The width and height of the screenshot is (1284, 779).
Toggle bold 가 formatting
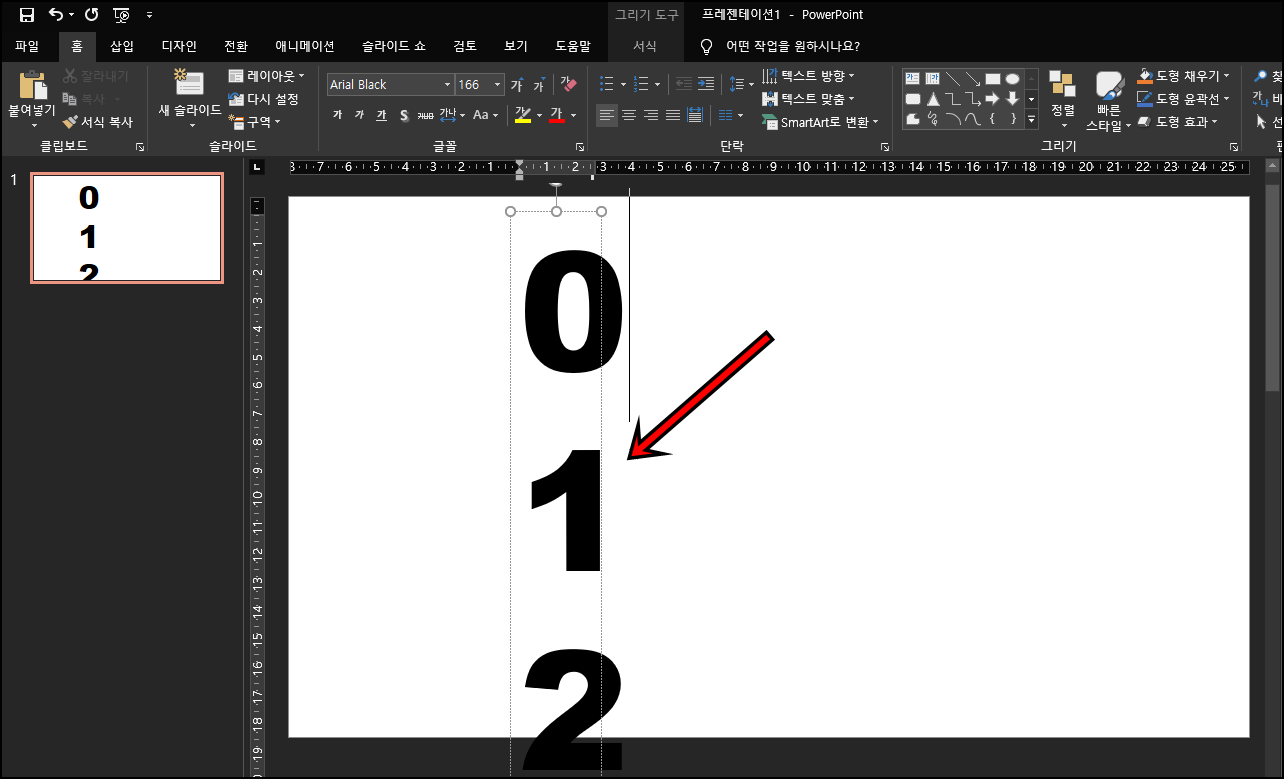(337, 115)
